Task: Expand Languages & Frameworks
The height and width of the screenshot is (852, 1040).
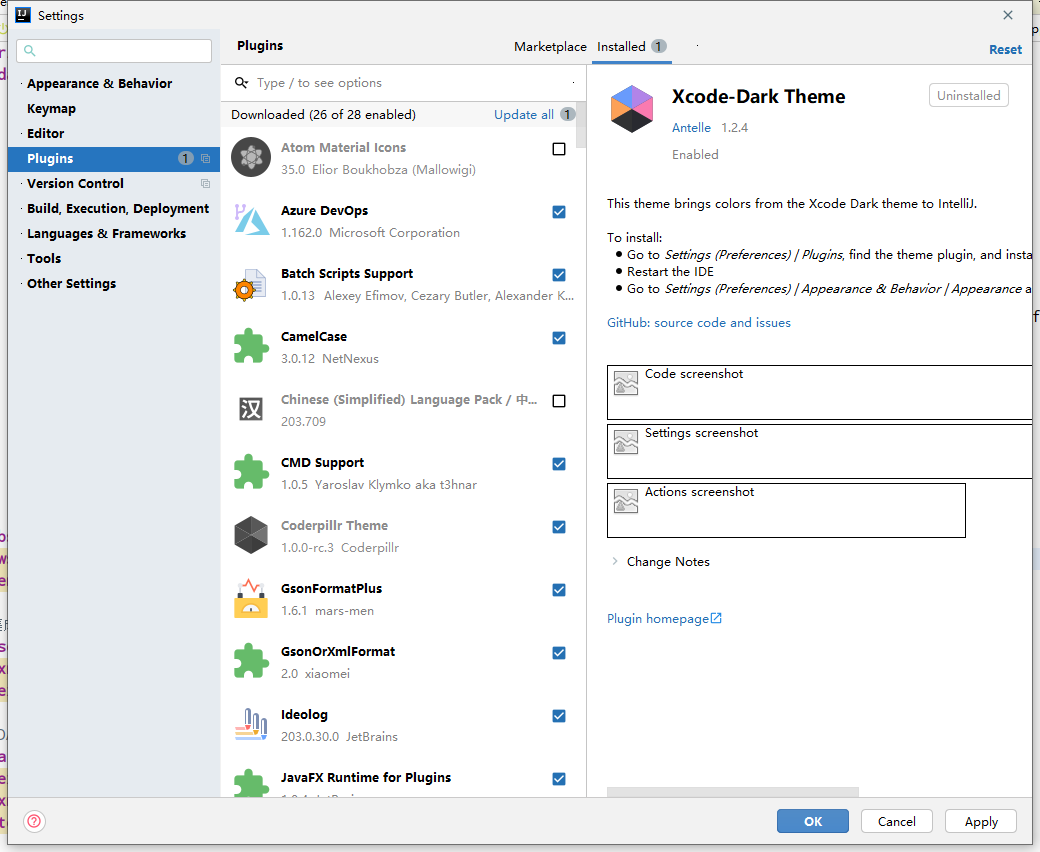Action: pyautogui.click(x=21, y=234)
